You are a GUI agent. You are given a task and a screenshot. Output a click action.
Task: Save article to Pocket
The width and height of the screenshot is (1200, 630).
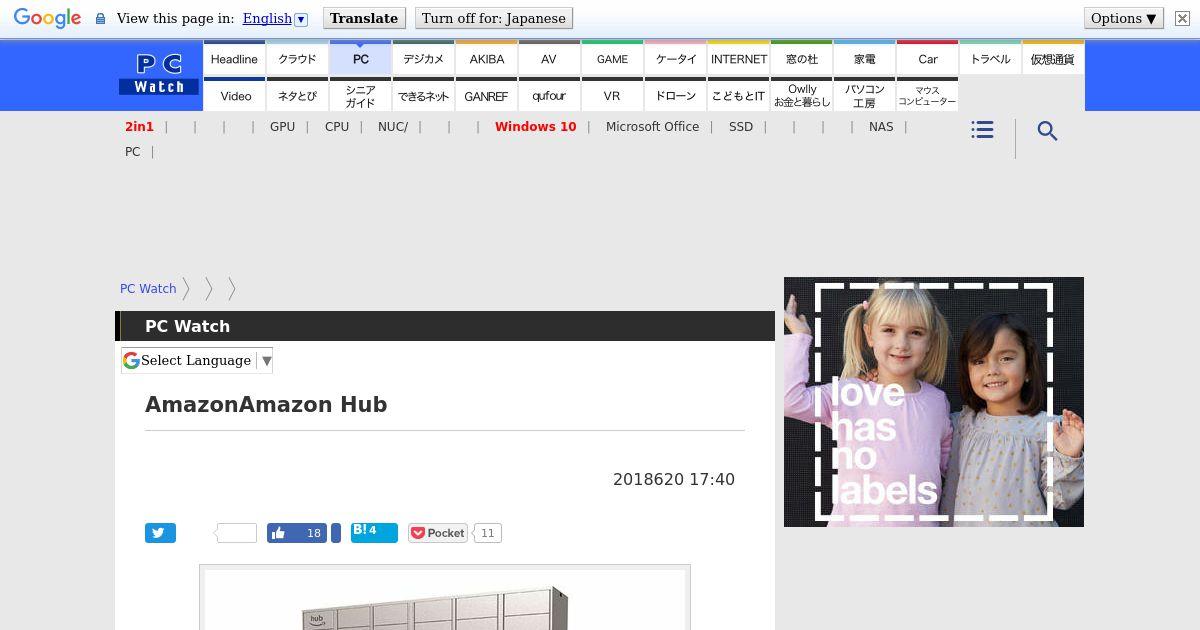coord(438,533)
